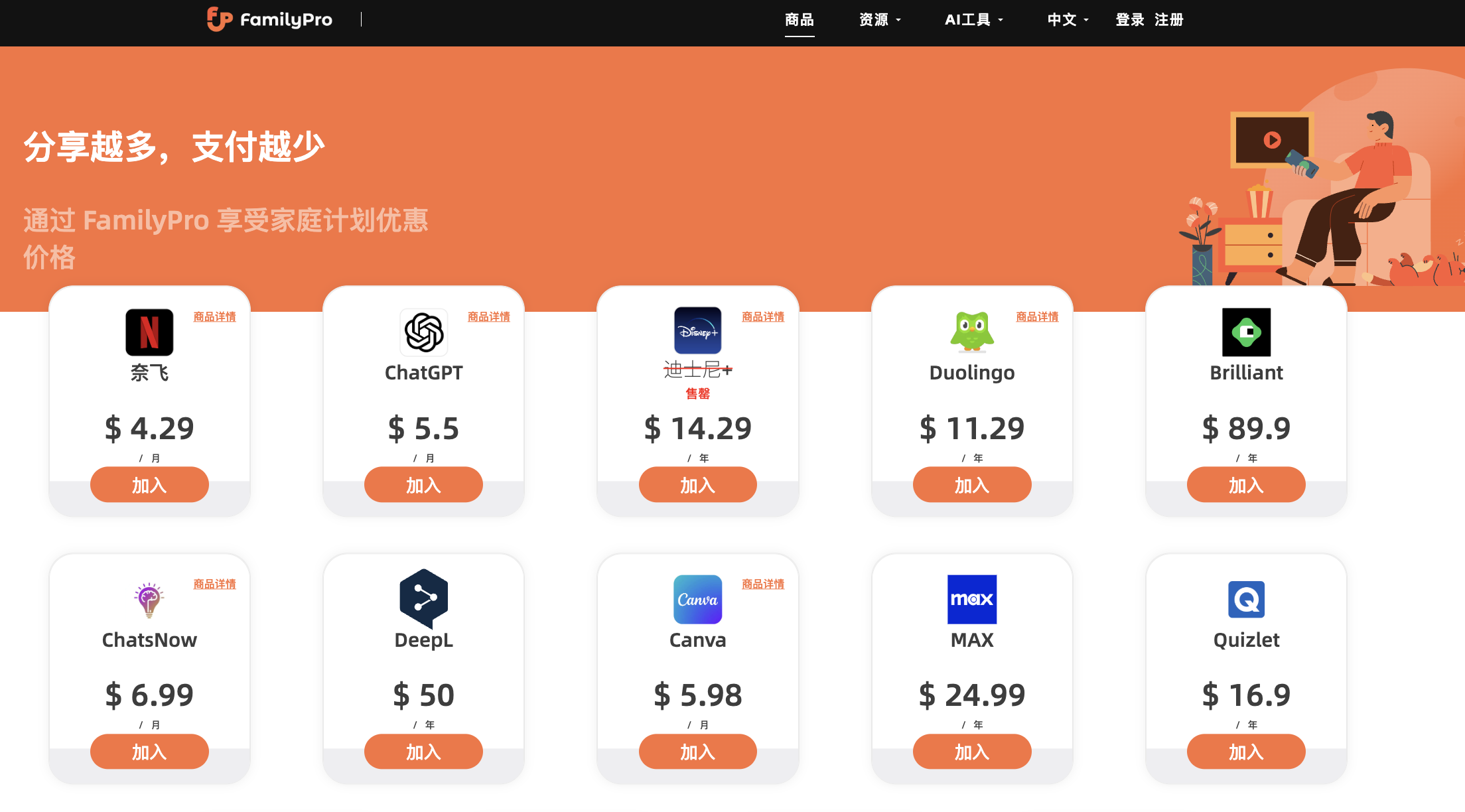Click the ChatsNow lightbulb icon
The width and height of the screenshot is (1465, 812).
(x=149, y=600)
